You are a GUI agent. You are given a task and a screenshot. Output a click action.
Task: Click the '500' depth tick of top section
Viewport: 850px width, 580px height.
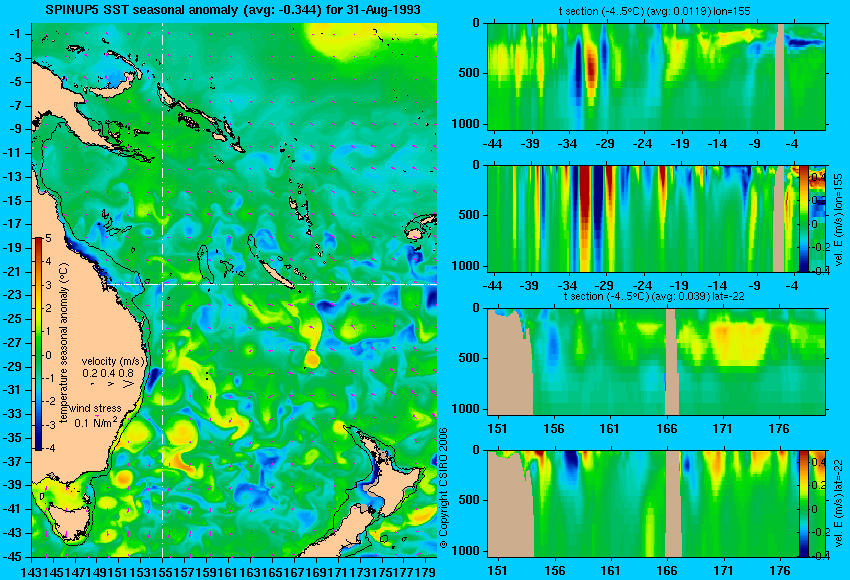pyautogui.click(x=469, y=73)
